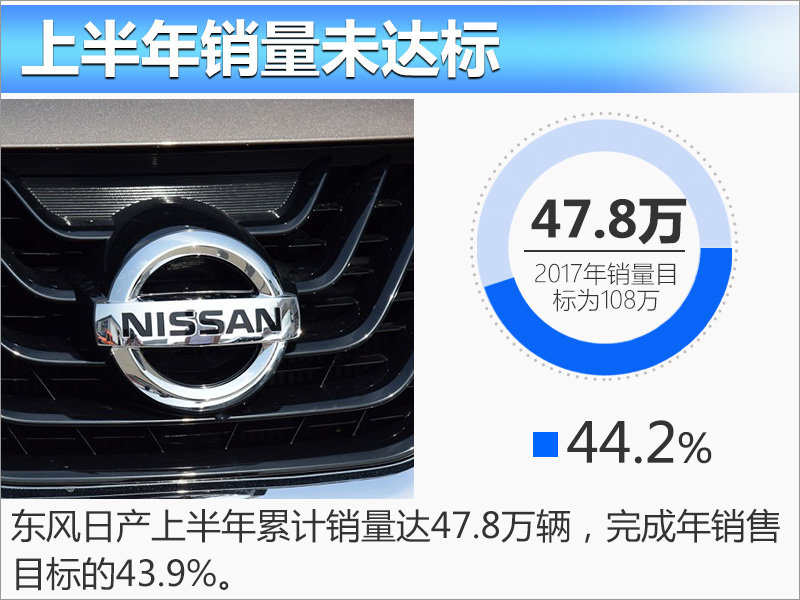Click the beige car hood above the grille
The image size is (800, 600).
(x=207, y=121)
